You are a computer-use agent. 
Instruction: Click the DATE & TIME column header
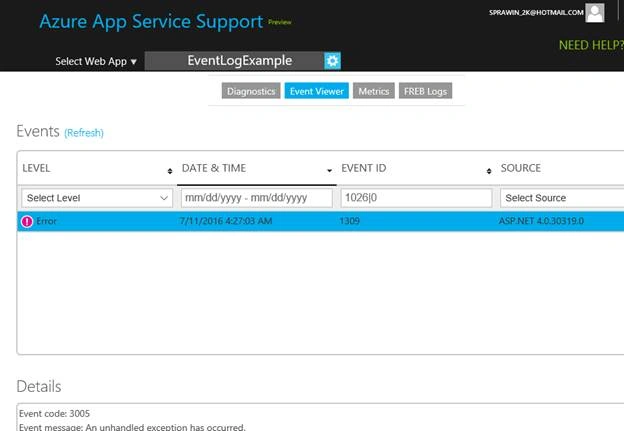click(x=214, y=168)
